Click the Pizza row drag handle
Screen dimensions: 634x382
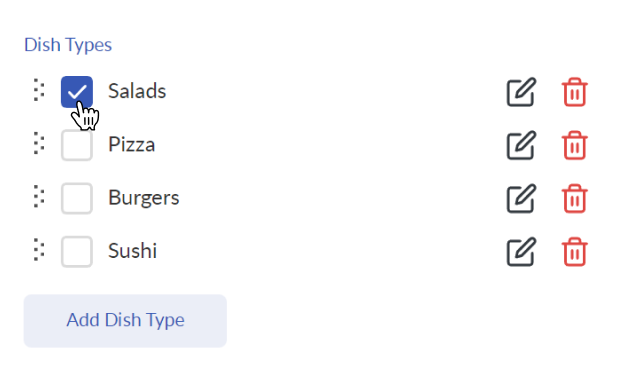point(39,143)
